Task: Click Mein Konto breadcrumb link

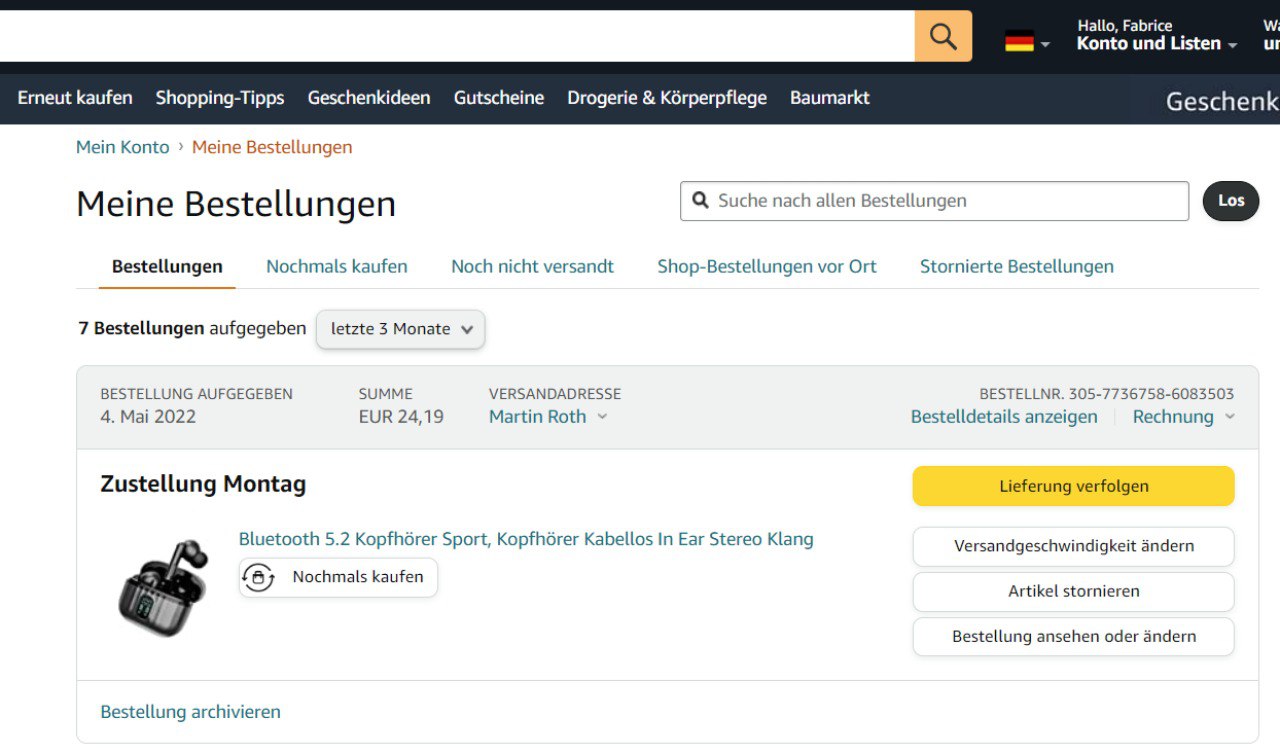Action: 122,147
